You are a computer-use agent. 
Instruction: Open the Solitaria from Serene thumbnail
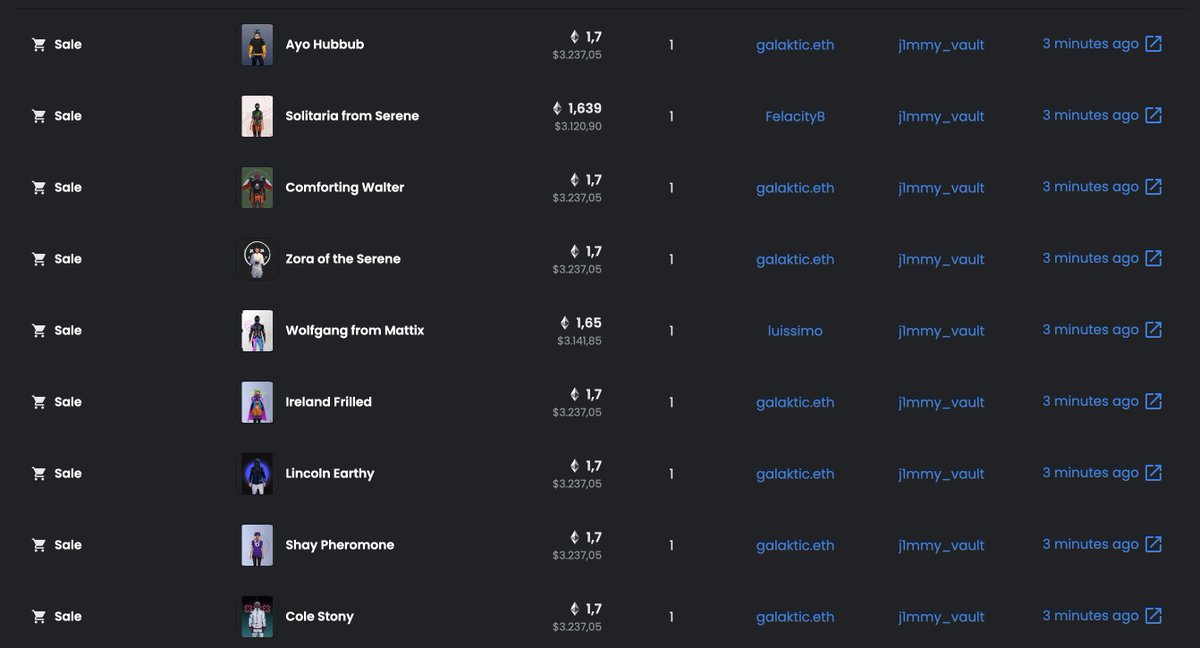257,116
